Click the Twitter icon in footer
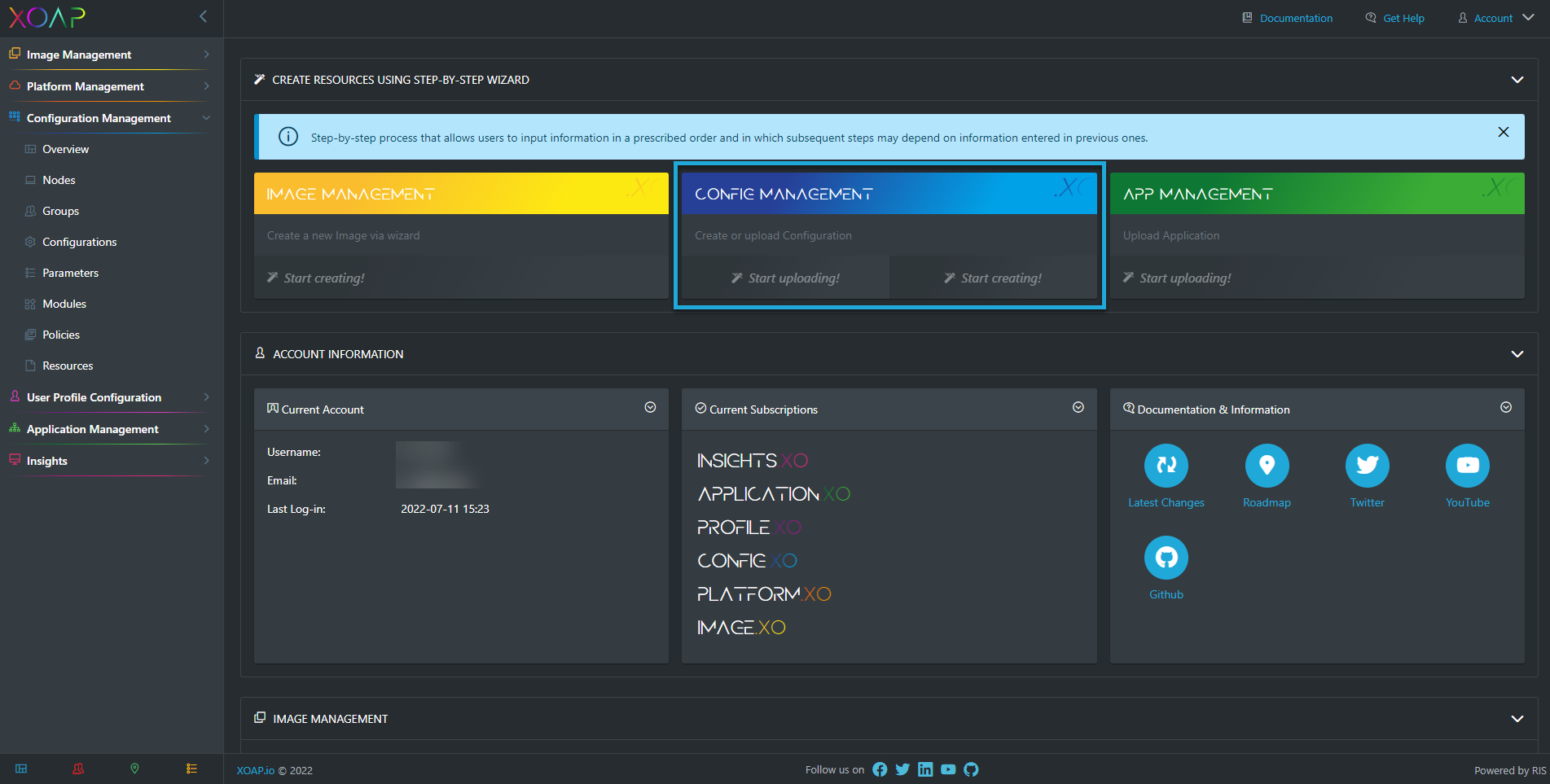1550x784 pixels. [902, 769]
